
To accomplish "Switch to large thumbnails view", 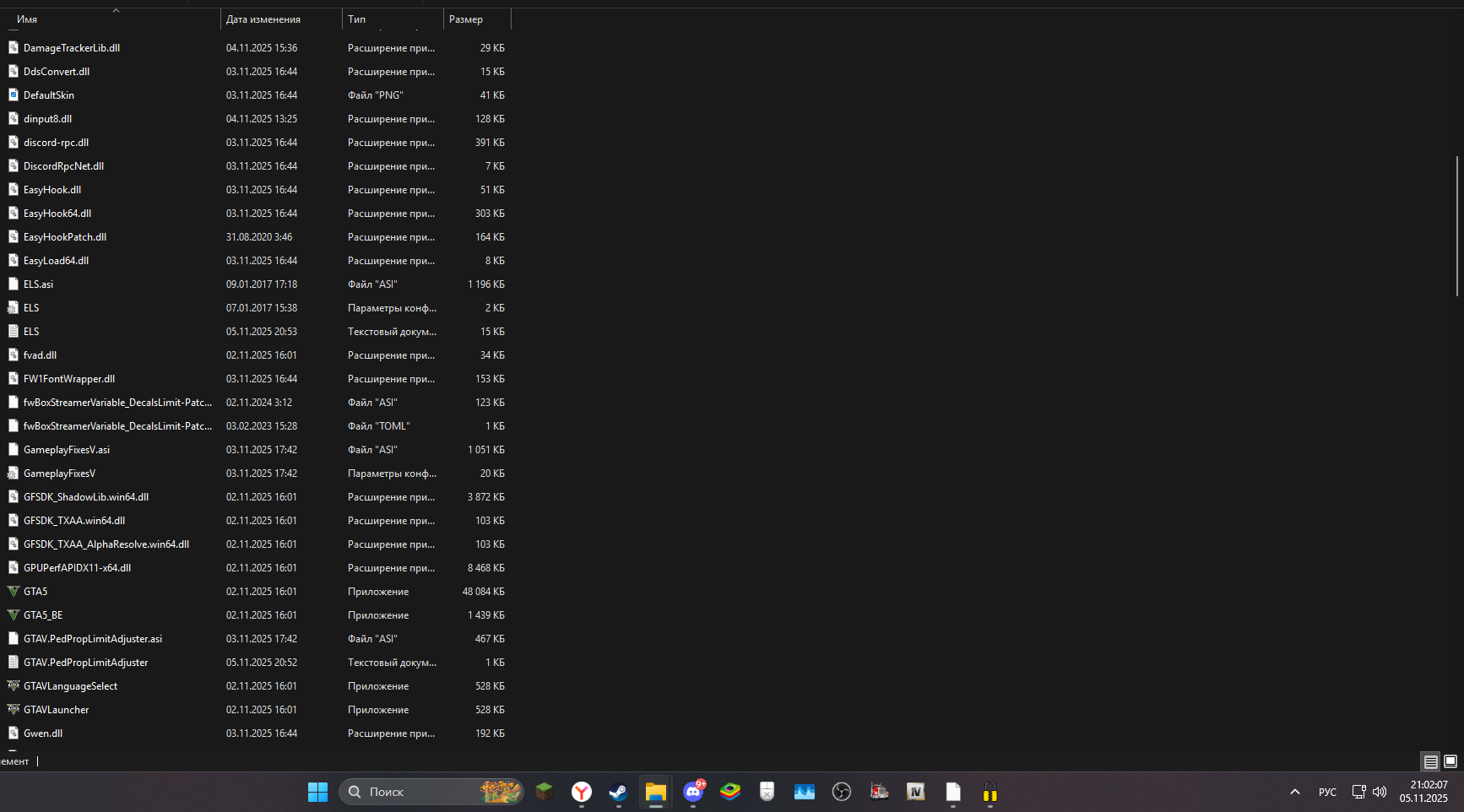I will click(1450, 761).
